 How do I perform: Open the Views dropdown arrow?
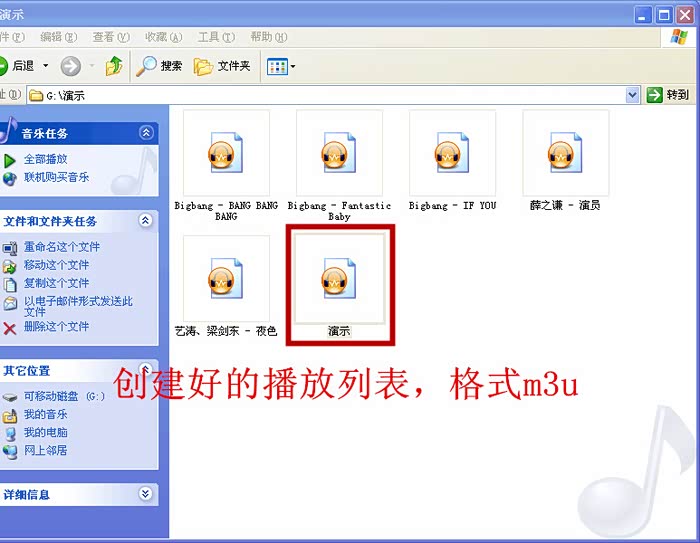pos(293,67)
